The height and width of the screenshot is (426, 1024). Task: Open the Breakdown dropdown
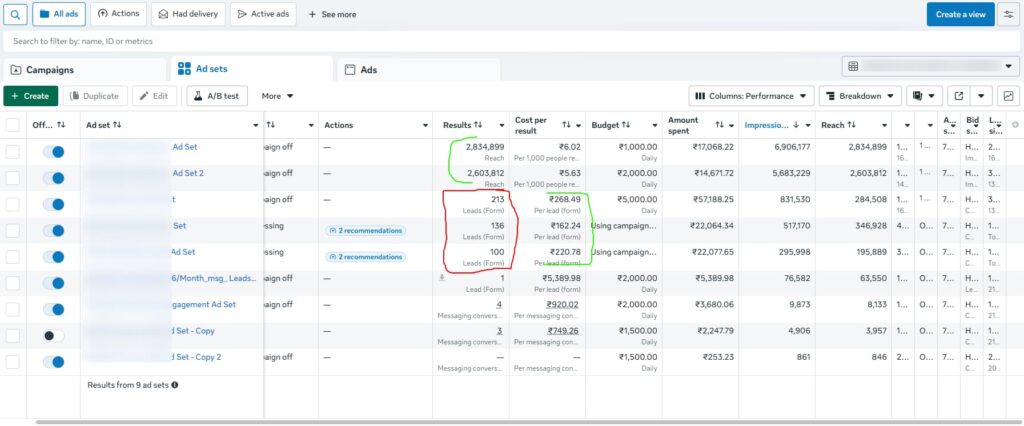(859, 96)
